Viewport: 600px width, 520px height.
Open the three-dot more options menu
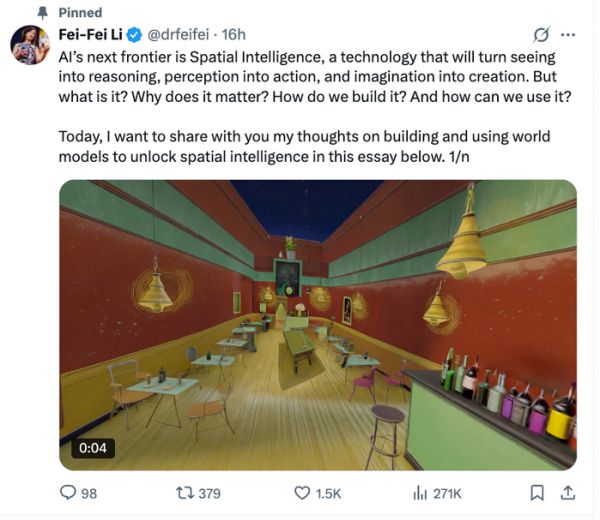click(569, 36)
